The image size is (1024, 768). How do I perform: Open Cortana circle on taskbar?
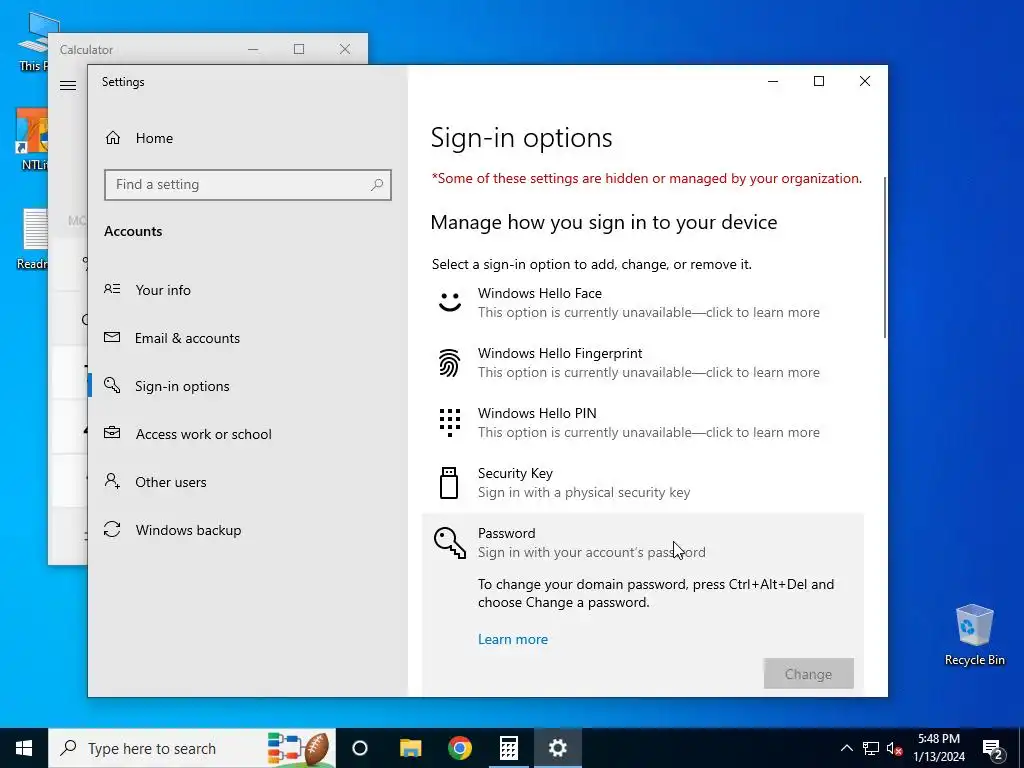[x=360, y=748]
